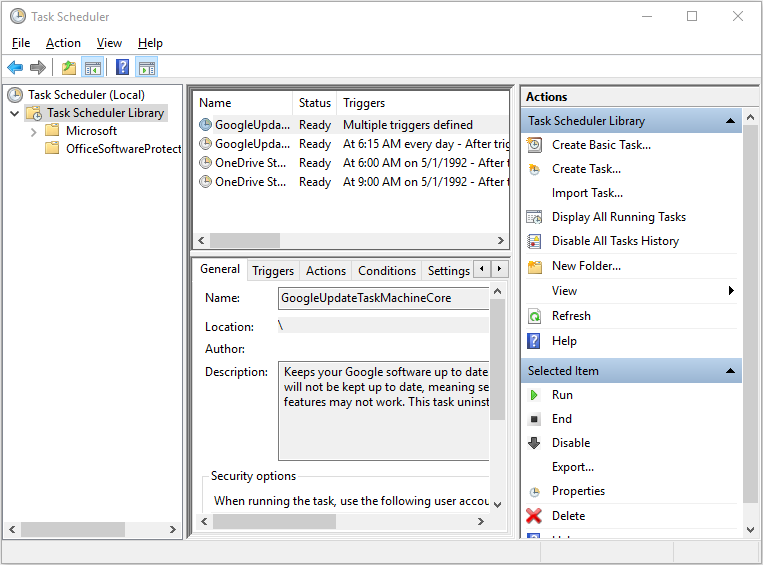The height and width of the screenshot is (565, 763).
Task: Click the task list horizontal scrollbar
Action: (350, 241)
